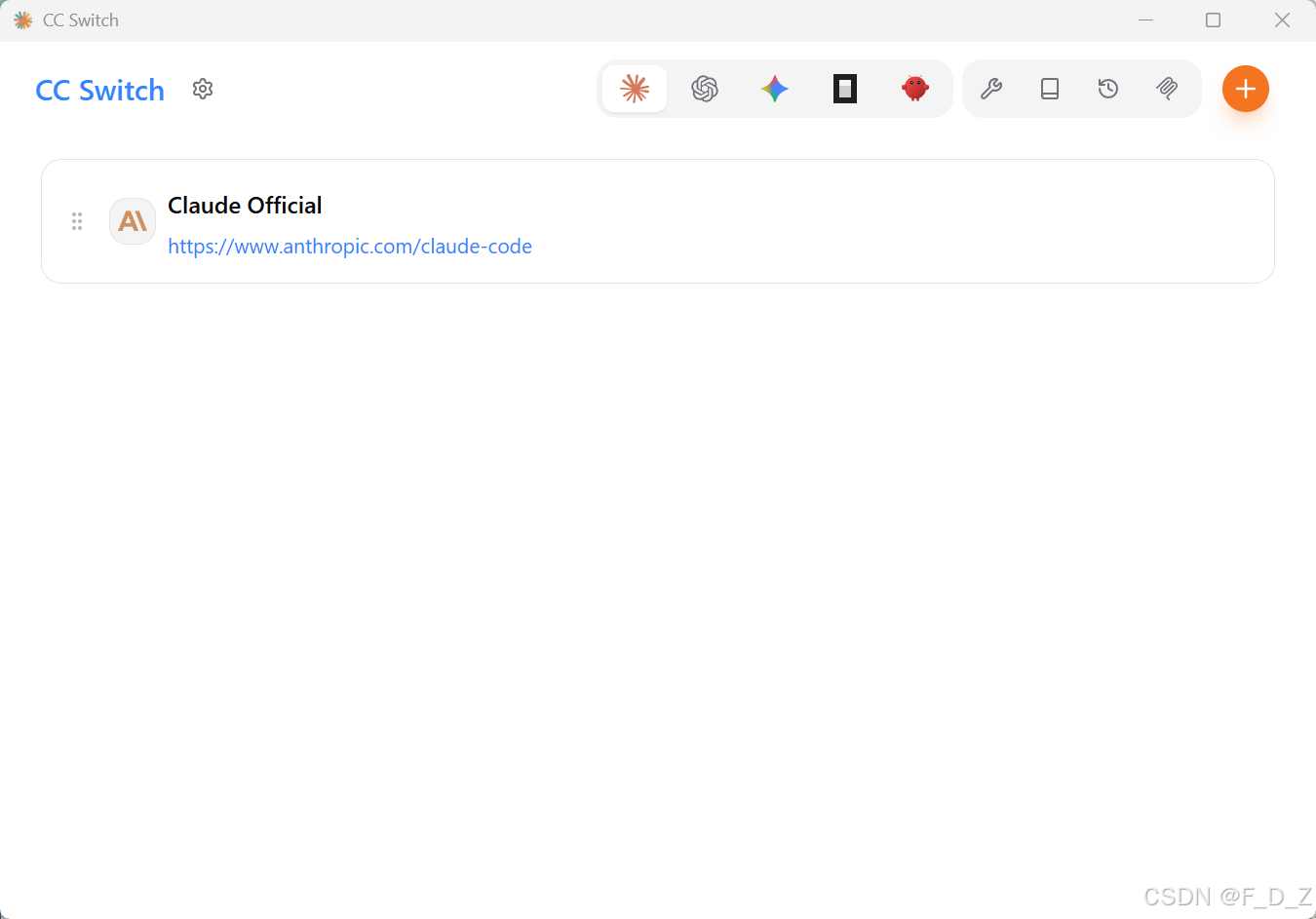Minimize the CC Switch window
The height and width of the screenshot is (919, 1316).
tap(1146, 19)
